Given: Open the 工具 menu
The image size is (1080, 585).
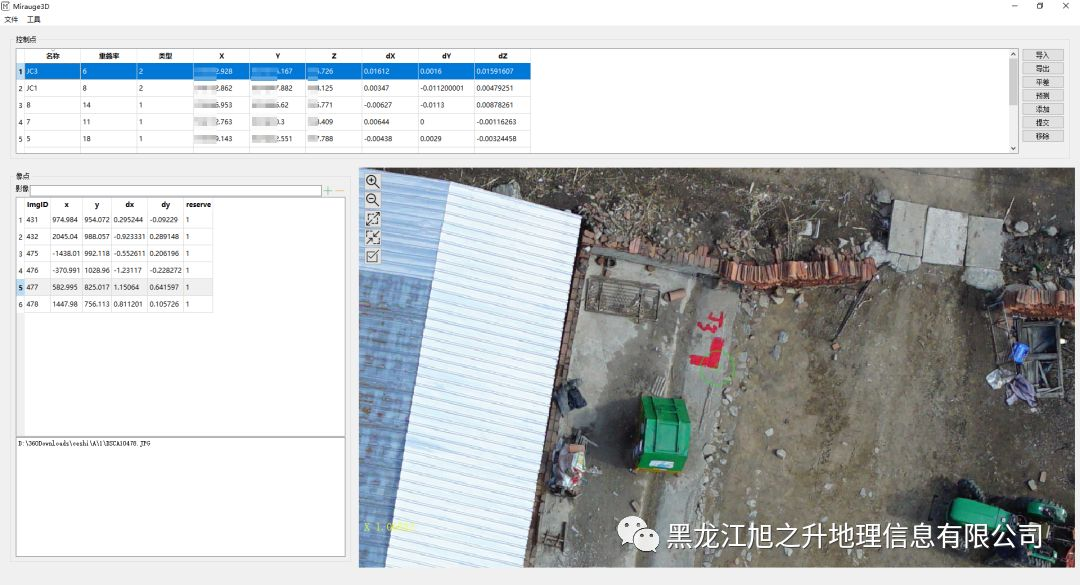Looking at the screenshot, I should tap(34, 20).
